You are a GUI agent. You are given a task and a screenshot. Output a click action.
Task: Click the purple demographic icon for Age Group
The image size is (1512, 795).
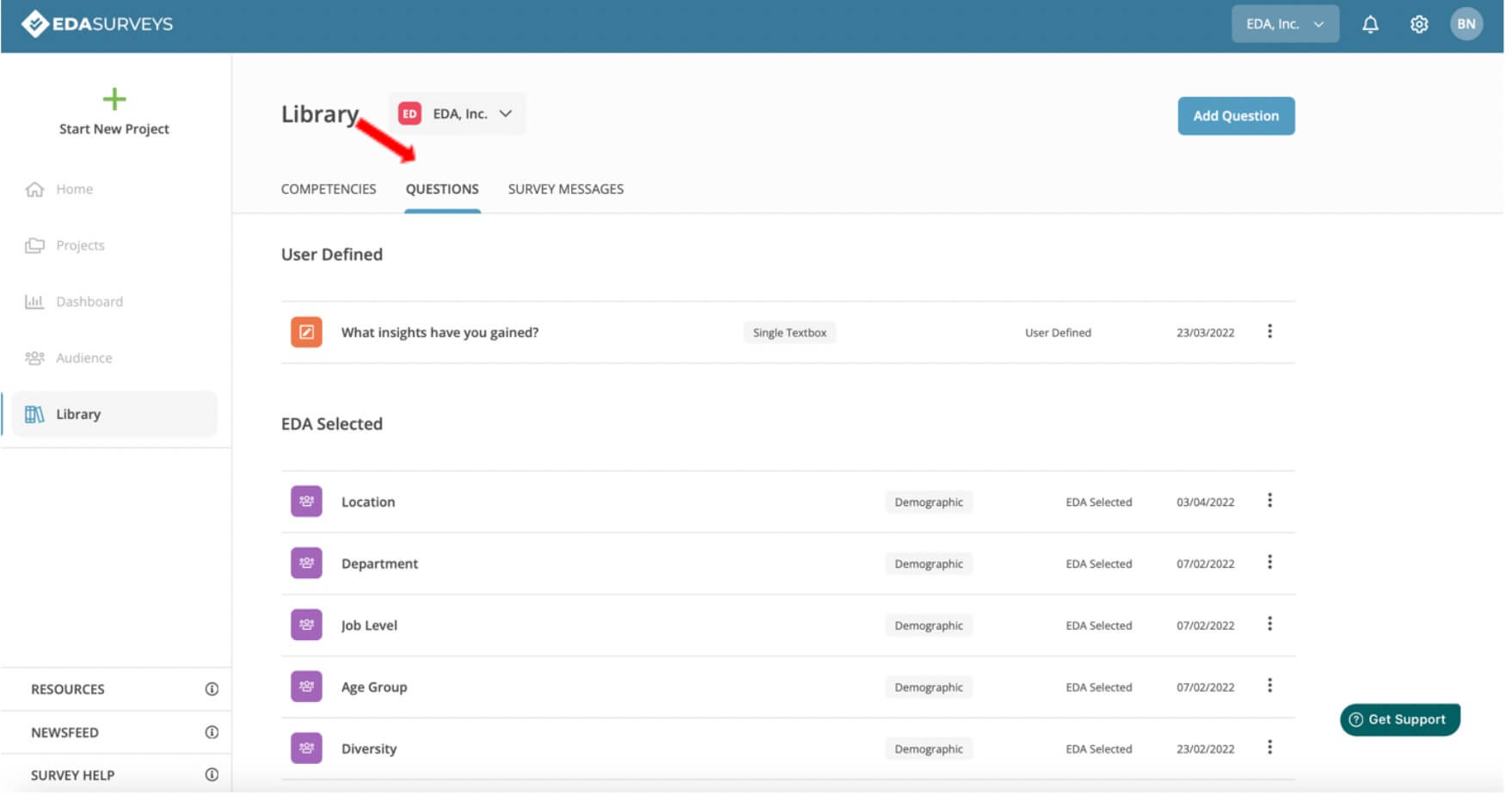306,687
